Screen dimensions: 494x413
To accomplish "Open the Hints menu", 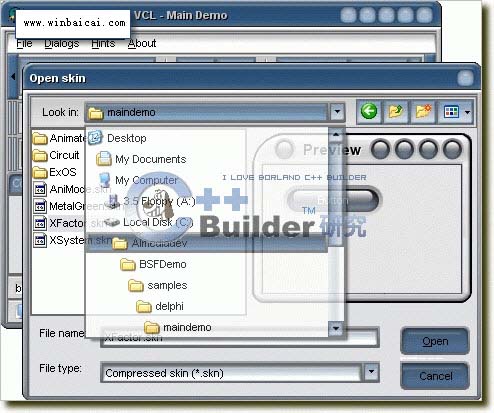I will click(x=103, y=43).
